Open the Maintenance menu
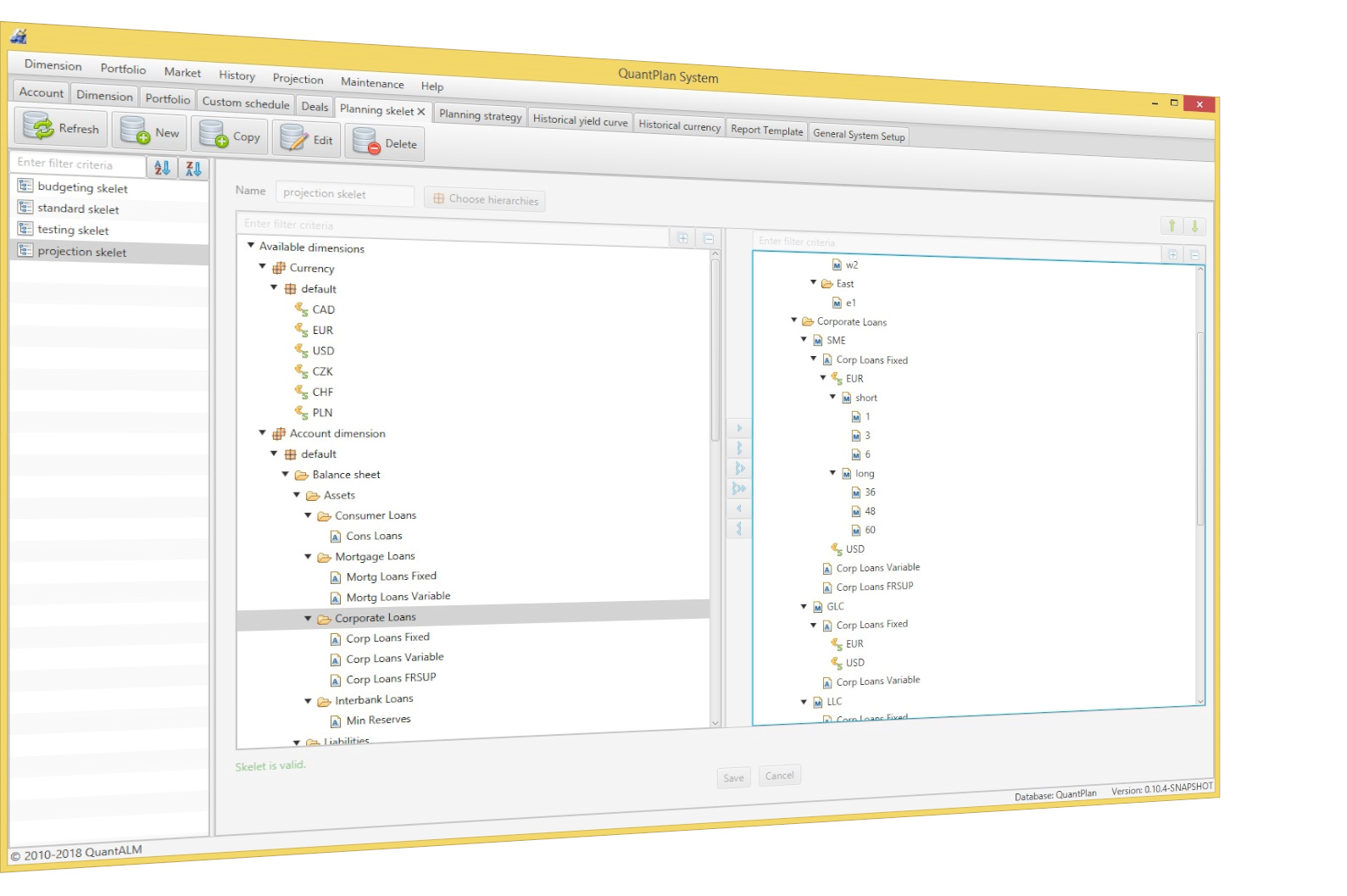The image size is (1347, 896). point(372,82)
